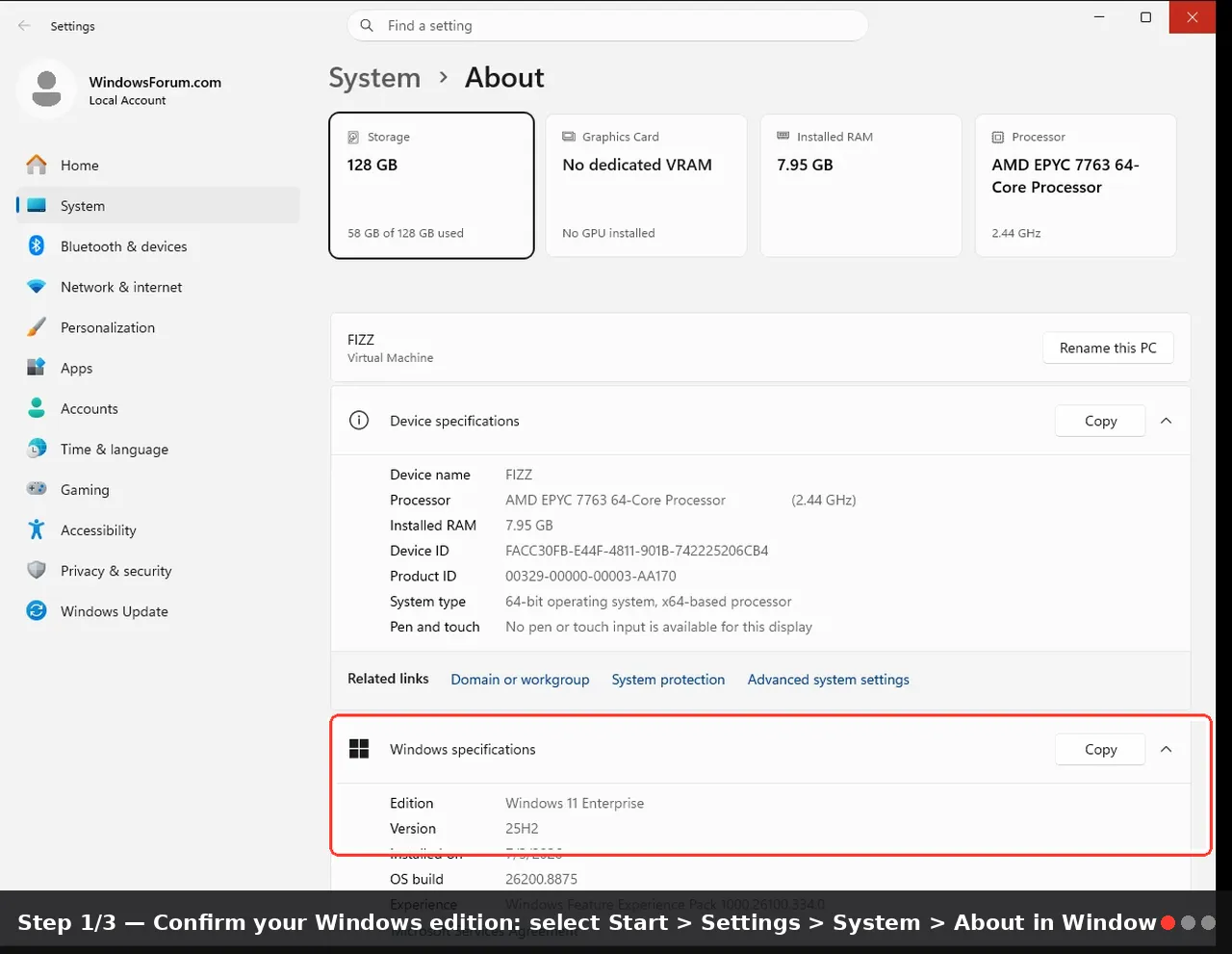Click the user account avatar

[46, 90]
